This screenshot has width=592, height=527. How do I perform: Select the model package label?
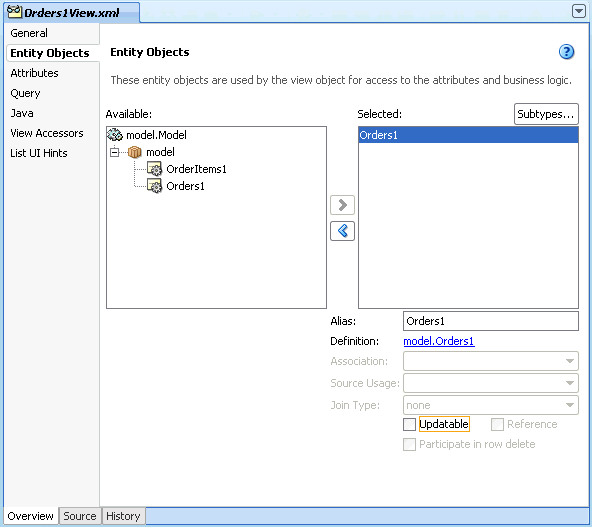point(160,152)
